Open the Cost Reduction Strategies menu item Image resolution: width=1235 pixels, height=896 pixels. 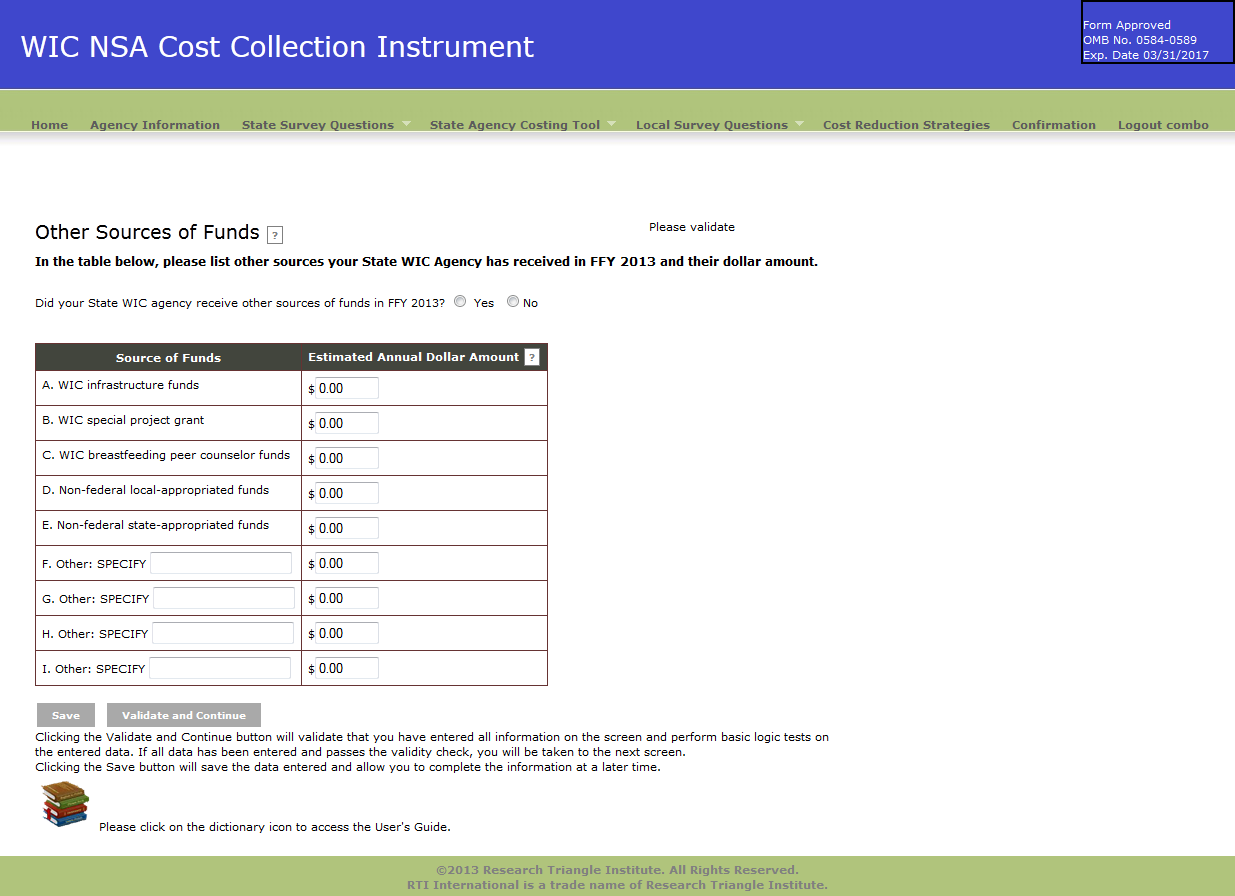(906, 125)
